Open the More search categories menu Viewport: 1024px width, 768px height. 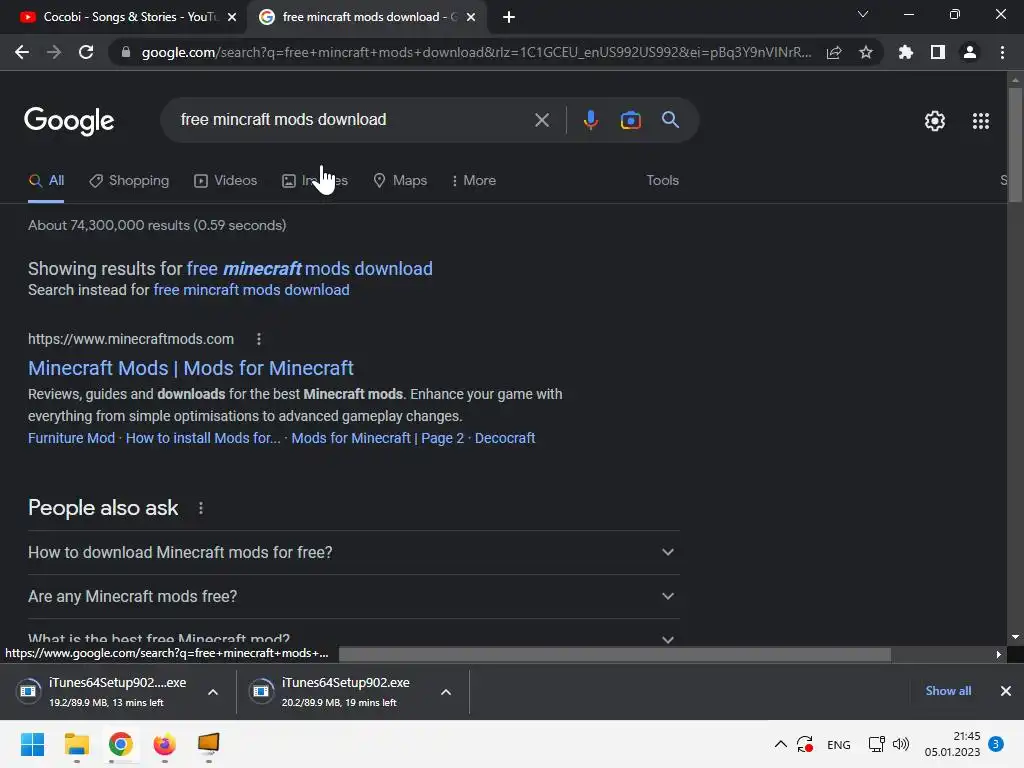point(474,180)
